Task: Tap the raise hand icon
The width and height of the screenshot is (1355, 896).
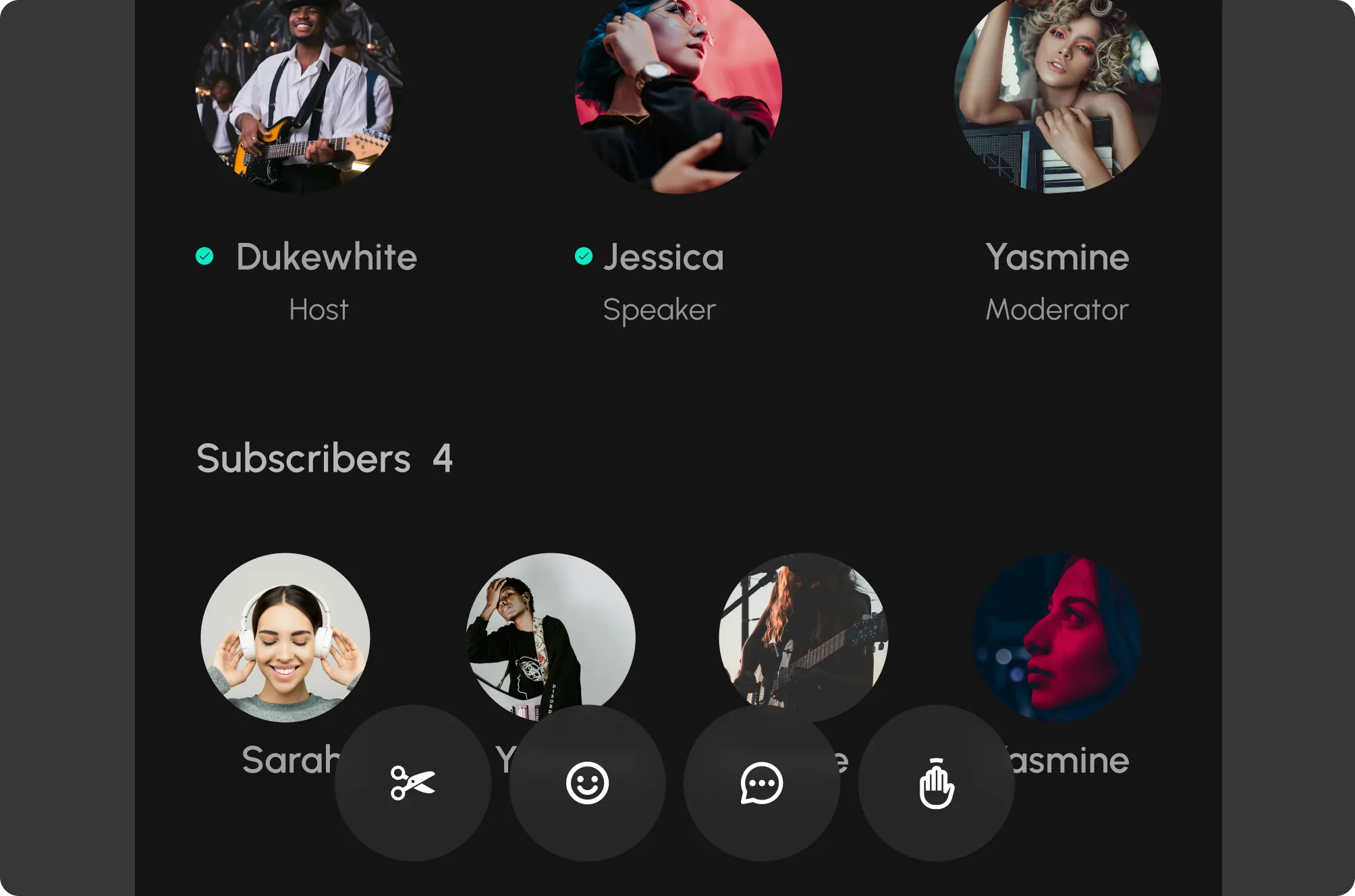Action: click(936, 783)
